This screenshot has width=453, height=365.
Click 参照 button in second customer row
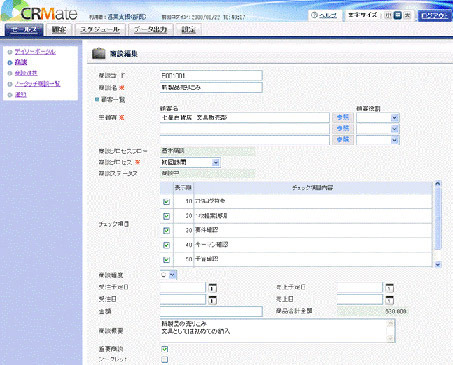[343, 128]
